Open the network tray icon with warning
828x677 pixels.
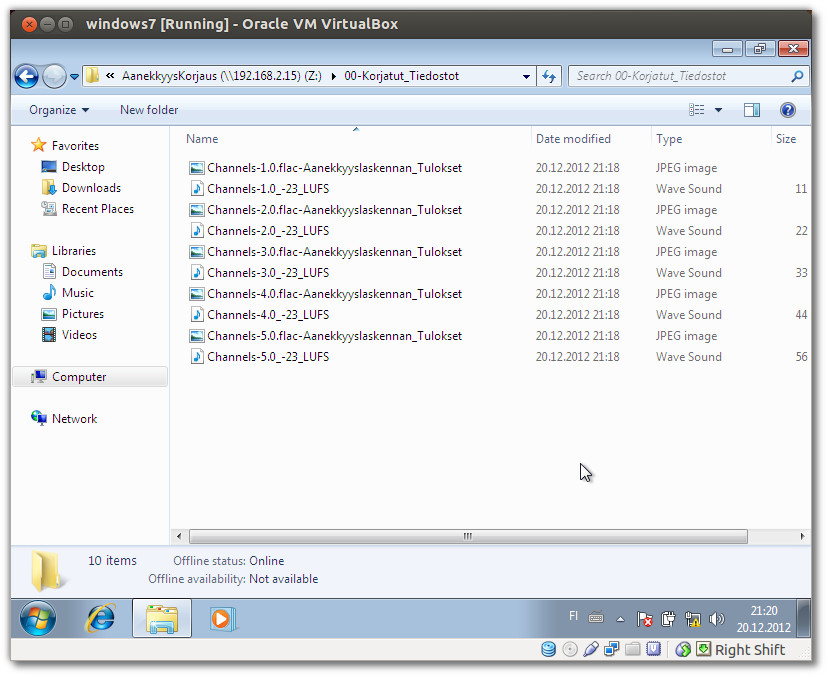point(692,618)
